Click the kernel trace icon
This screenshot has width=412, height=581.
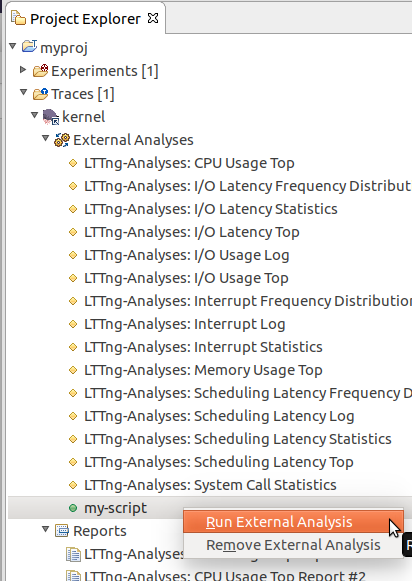tap(51, 117)
